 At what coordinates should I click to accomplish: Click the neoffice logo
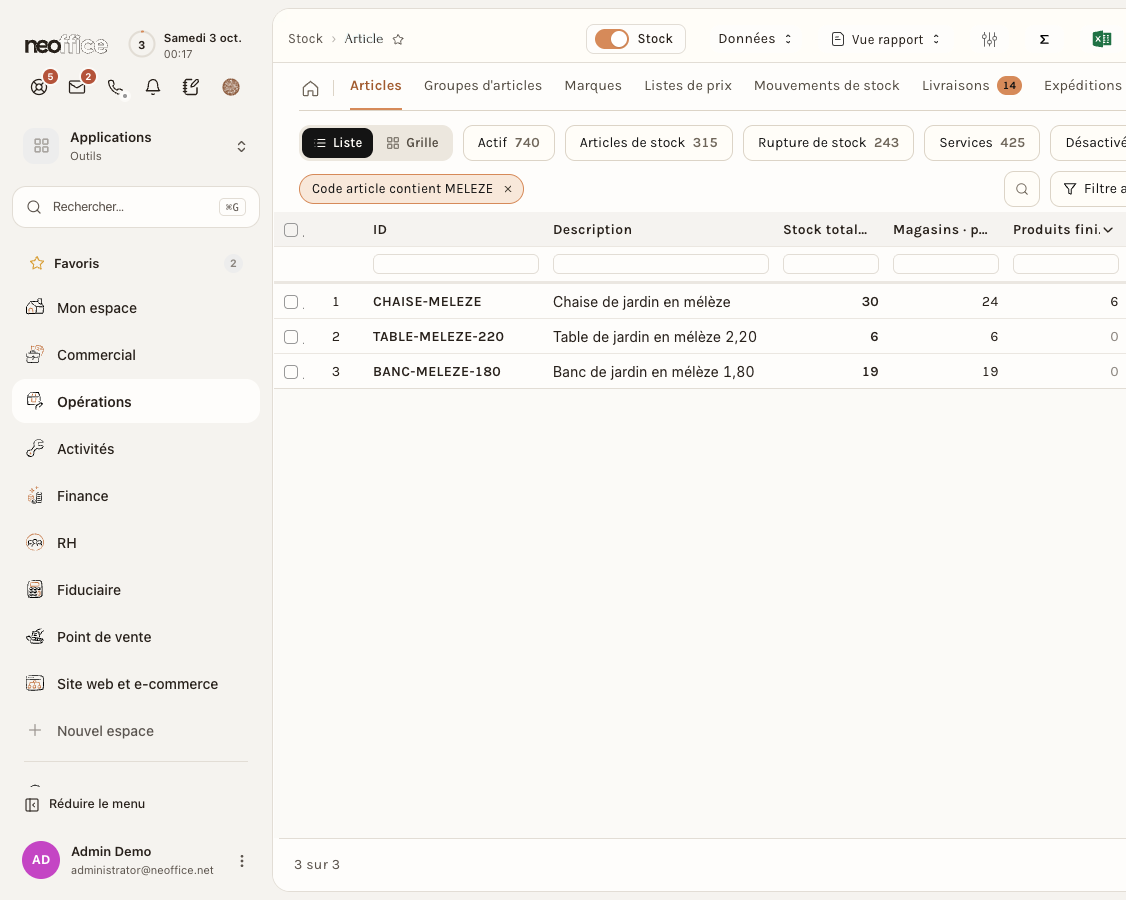point(66,45)
